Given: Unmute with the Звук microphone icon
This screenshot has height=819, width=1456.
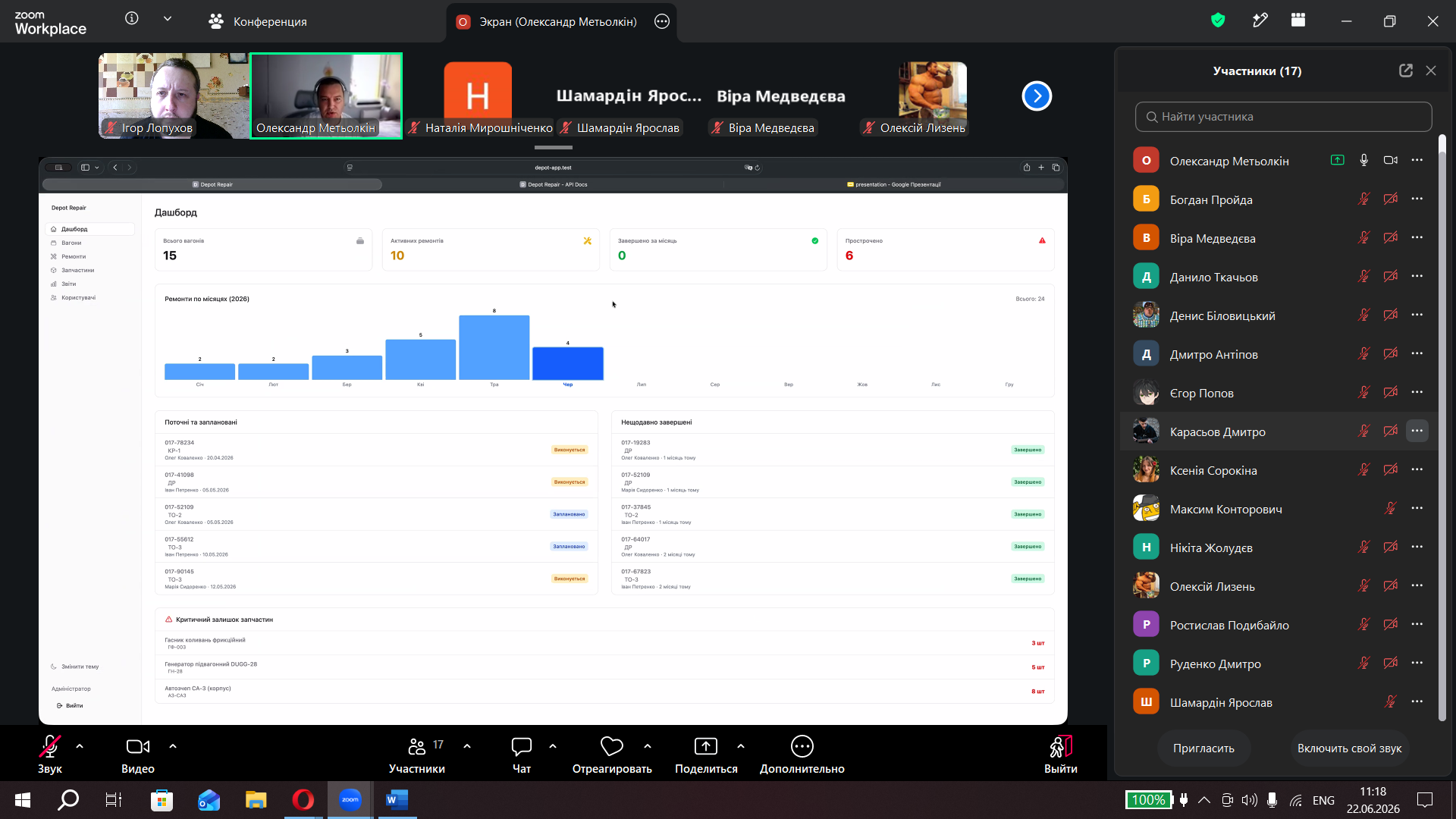Looking at the screenshot, I should tap(50, 747).
